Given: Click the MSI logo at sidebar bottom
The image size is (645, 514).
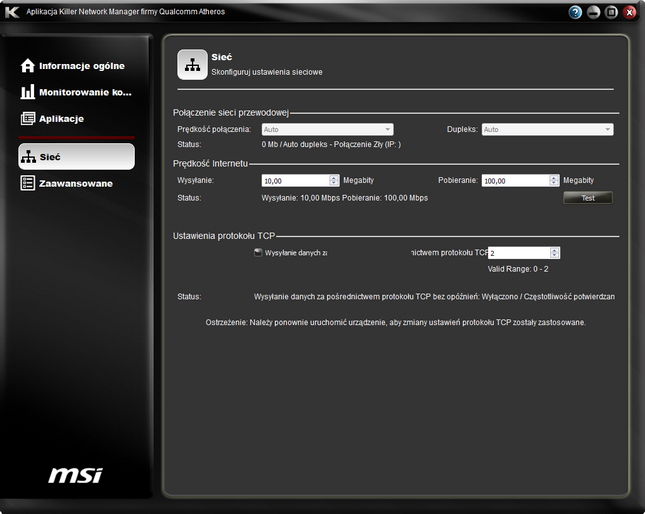Looking at the screenshot, I should click(76, 475).
